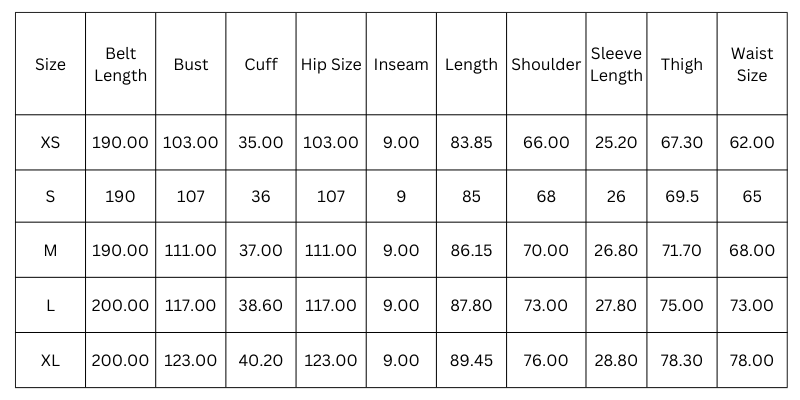Click XL Cuff value 40.20
800x400 pixels.
point(261,361)
